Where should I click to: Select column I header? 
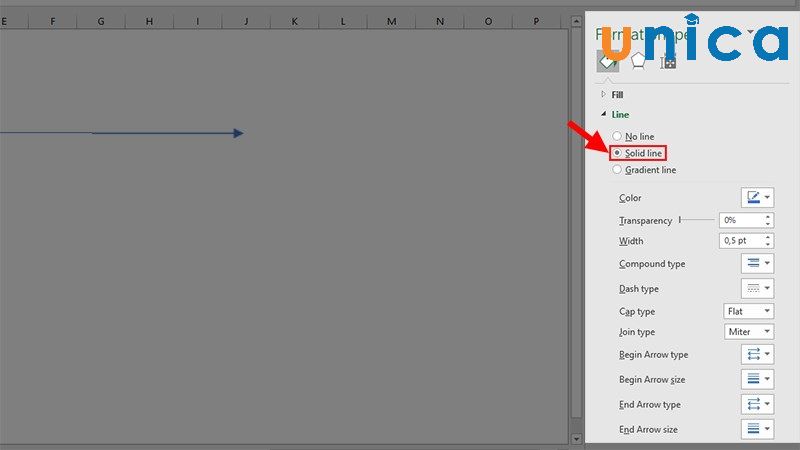click(197, 21)
